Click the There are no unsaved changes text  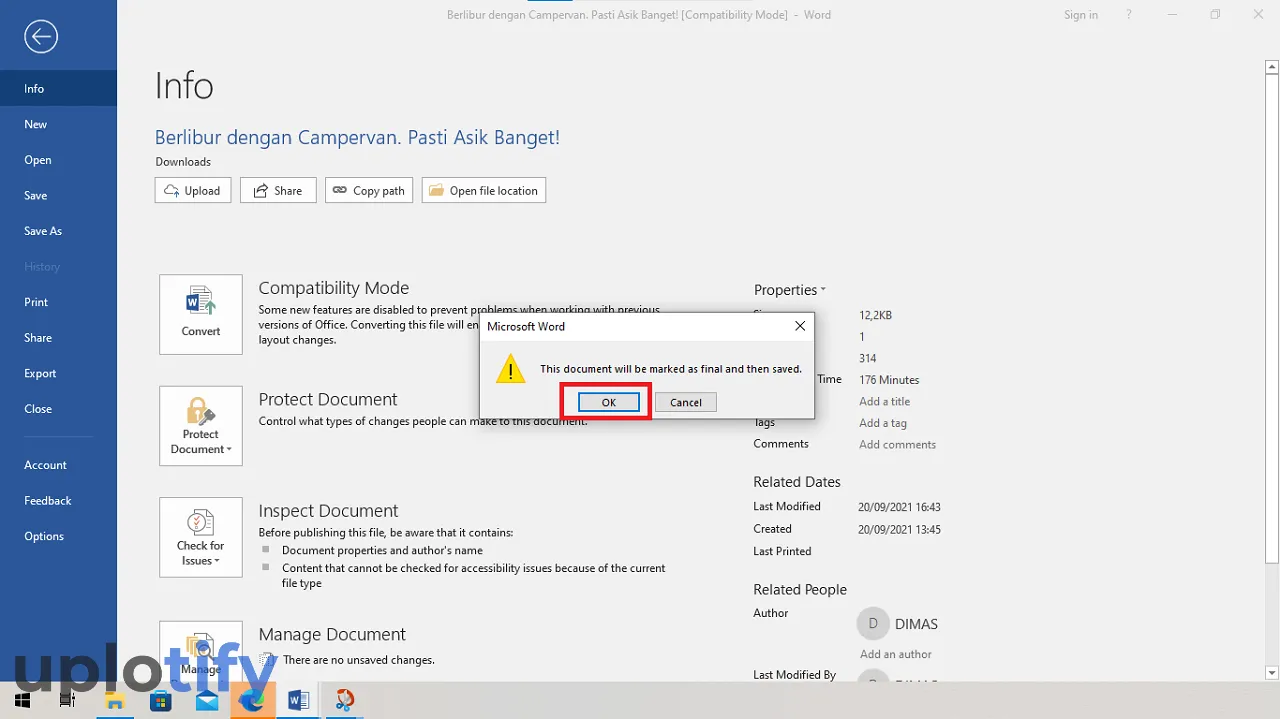pyautogui.click(x=358, y=660)
